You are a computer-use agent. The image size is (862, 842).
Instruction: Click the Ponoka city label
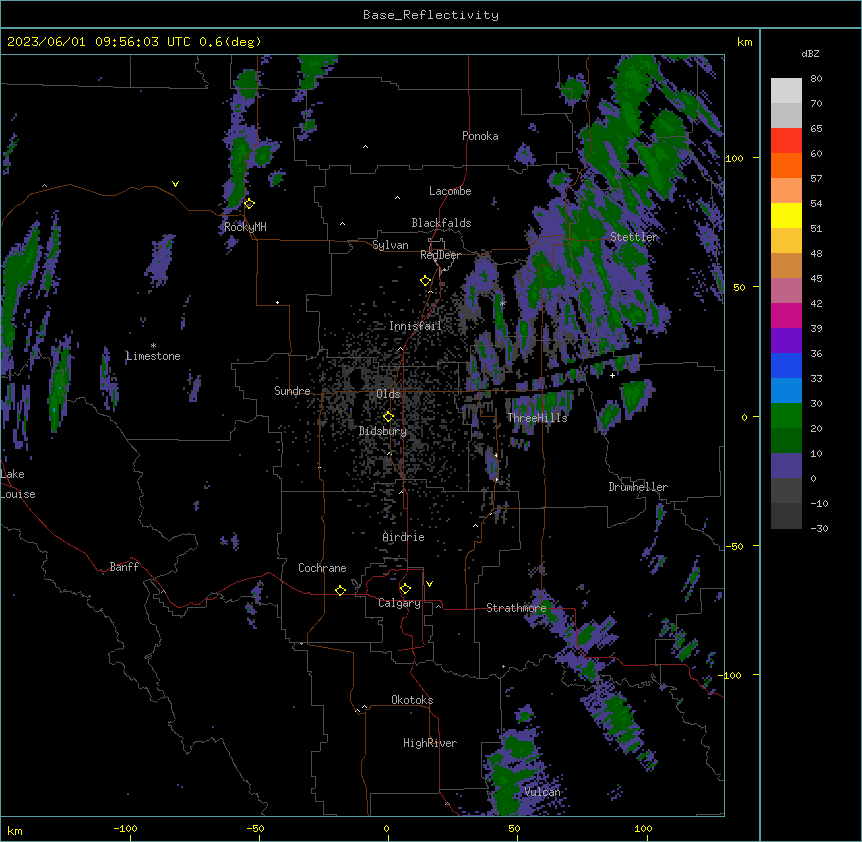(x=480, y=136)
